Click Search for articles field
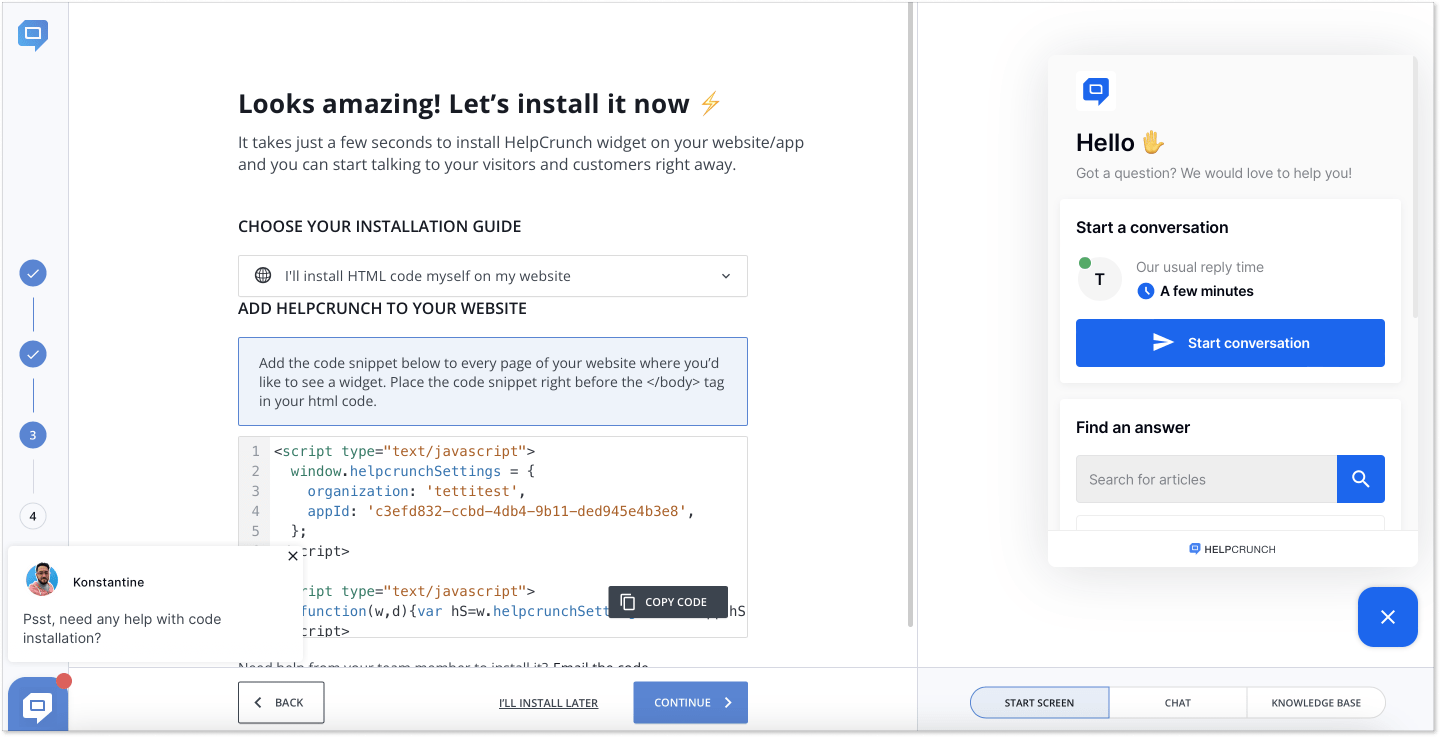1440x737 pixels. coord(1206,479)
